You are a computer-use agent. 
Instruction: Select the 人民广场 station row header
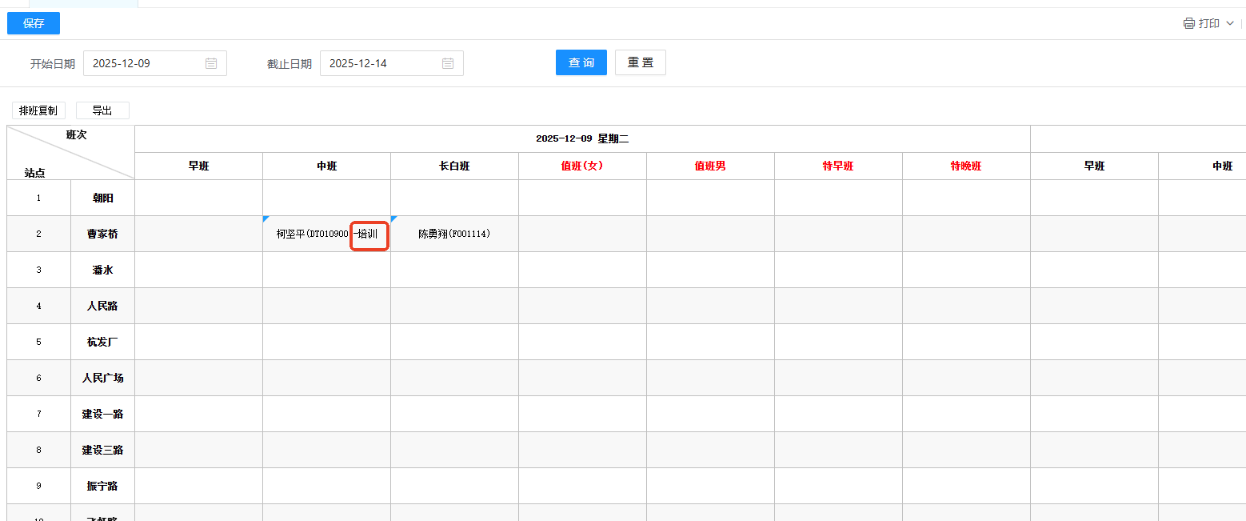102,378
